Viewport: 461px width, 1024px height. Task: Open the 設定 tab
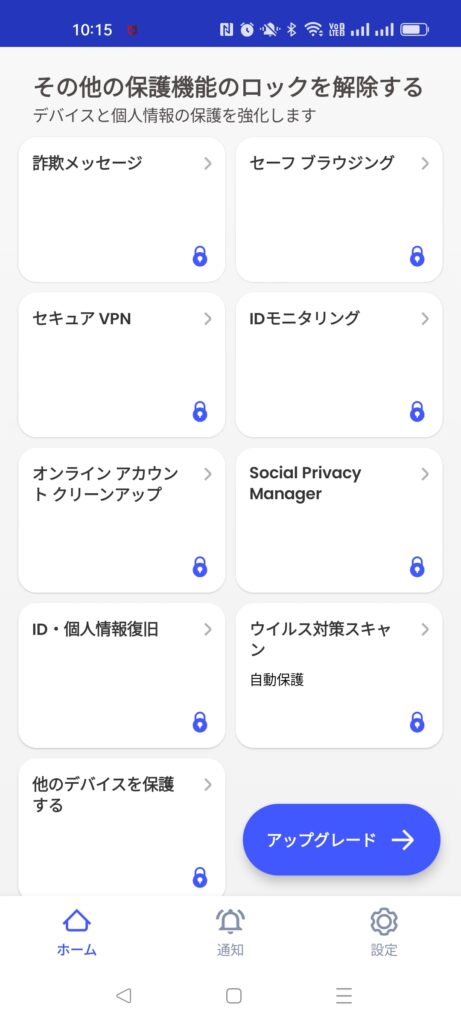point(384,932)
